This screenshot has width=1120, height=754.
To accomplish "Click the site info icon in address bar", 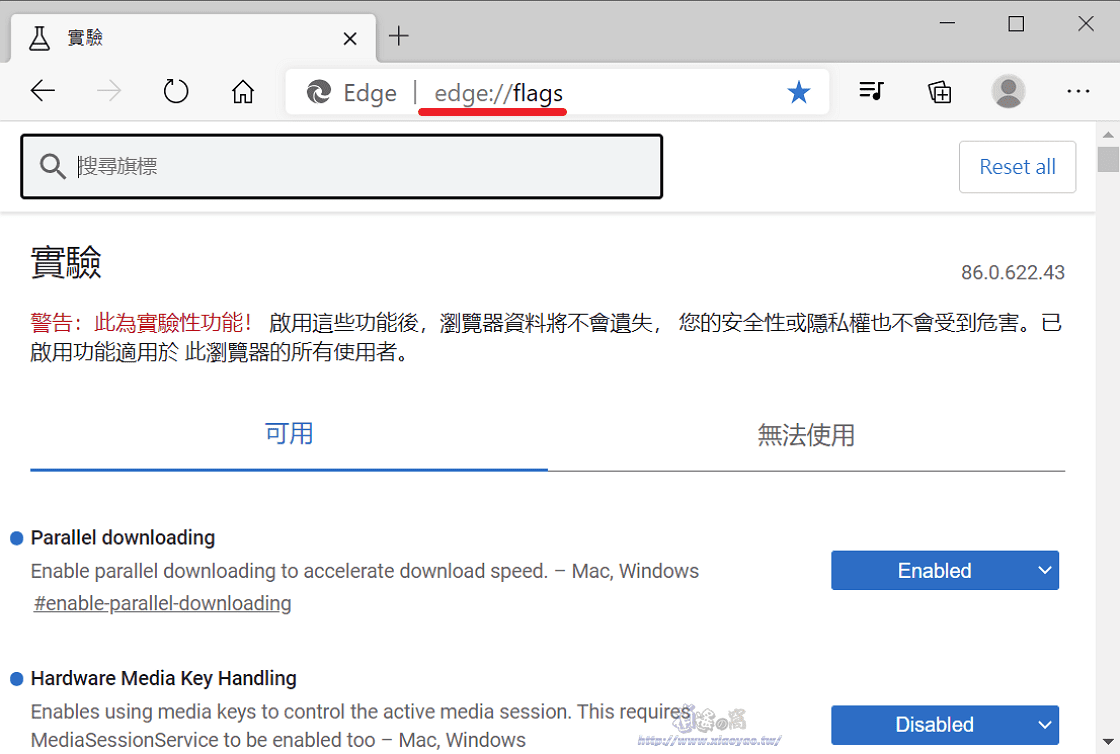I will [x=318, y=91].
